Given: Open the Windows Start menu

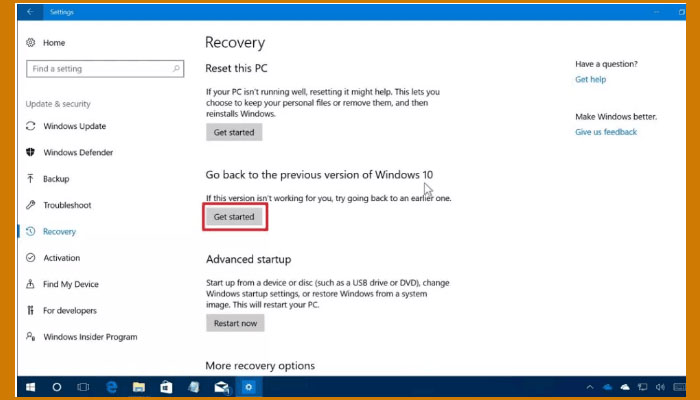Looking at the screenshot, I should coord(29,386).
